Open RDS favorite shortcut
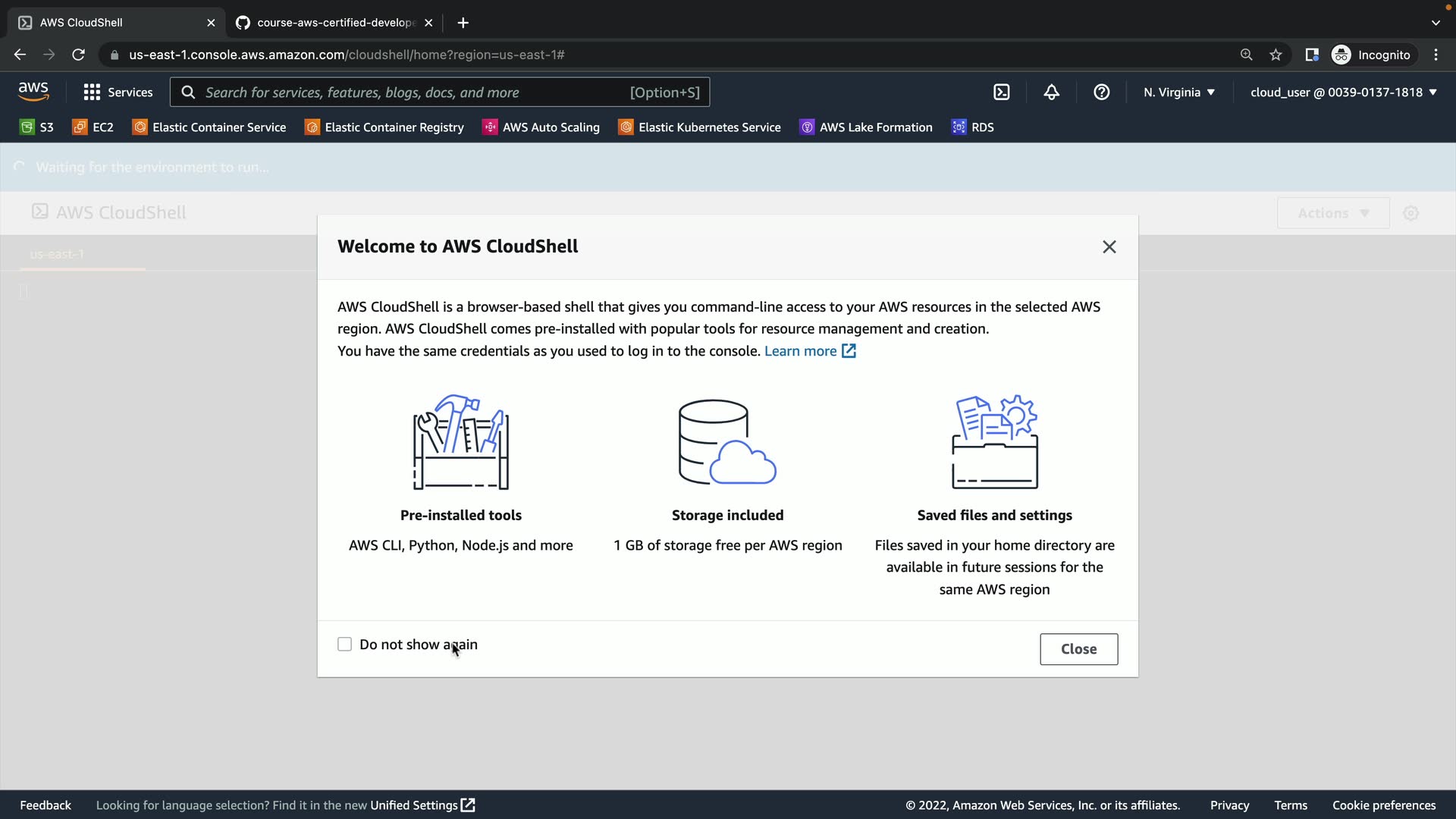 tap(973, 127)
